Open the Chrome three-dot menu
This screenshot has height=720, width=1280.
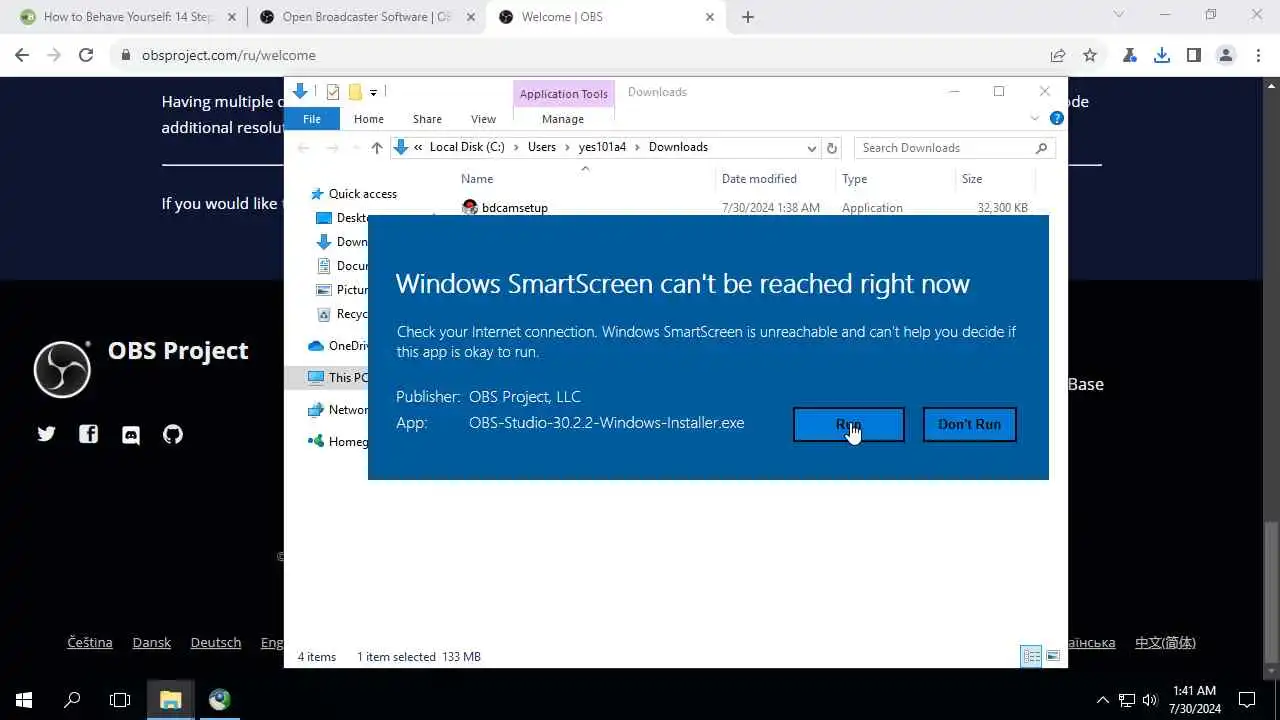click(1258, 56)
